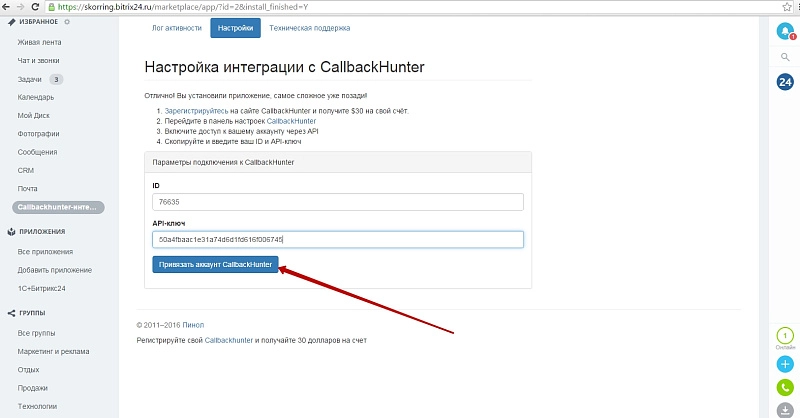800x418 pixels.
Task: Click the search magnifier icon in right panel
Action: (785, 57)
